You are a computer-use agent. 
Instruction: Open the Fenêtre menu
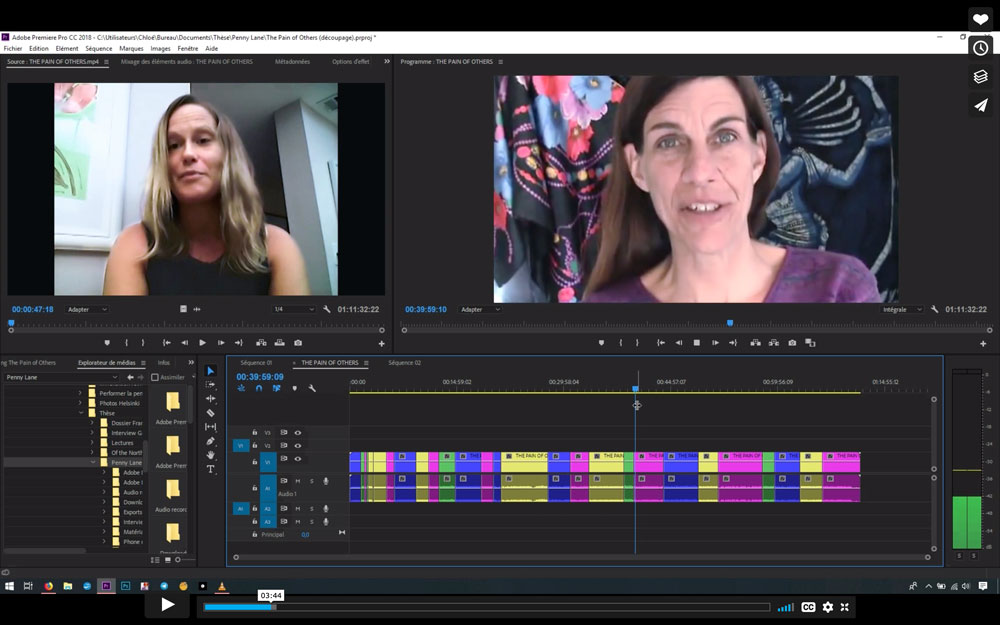tap(188, 48)
